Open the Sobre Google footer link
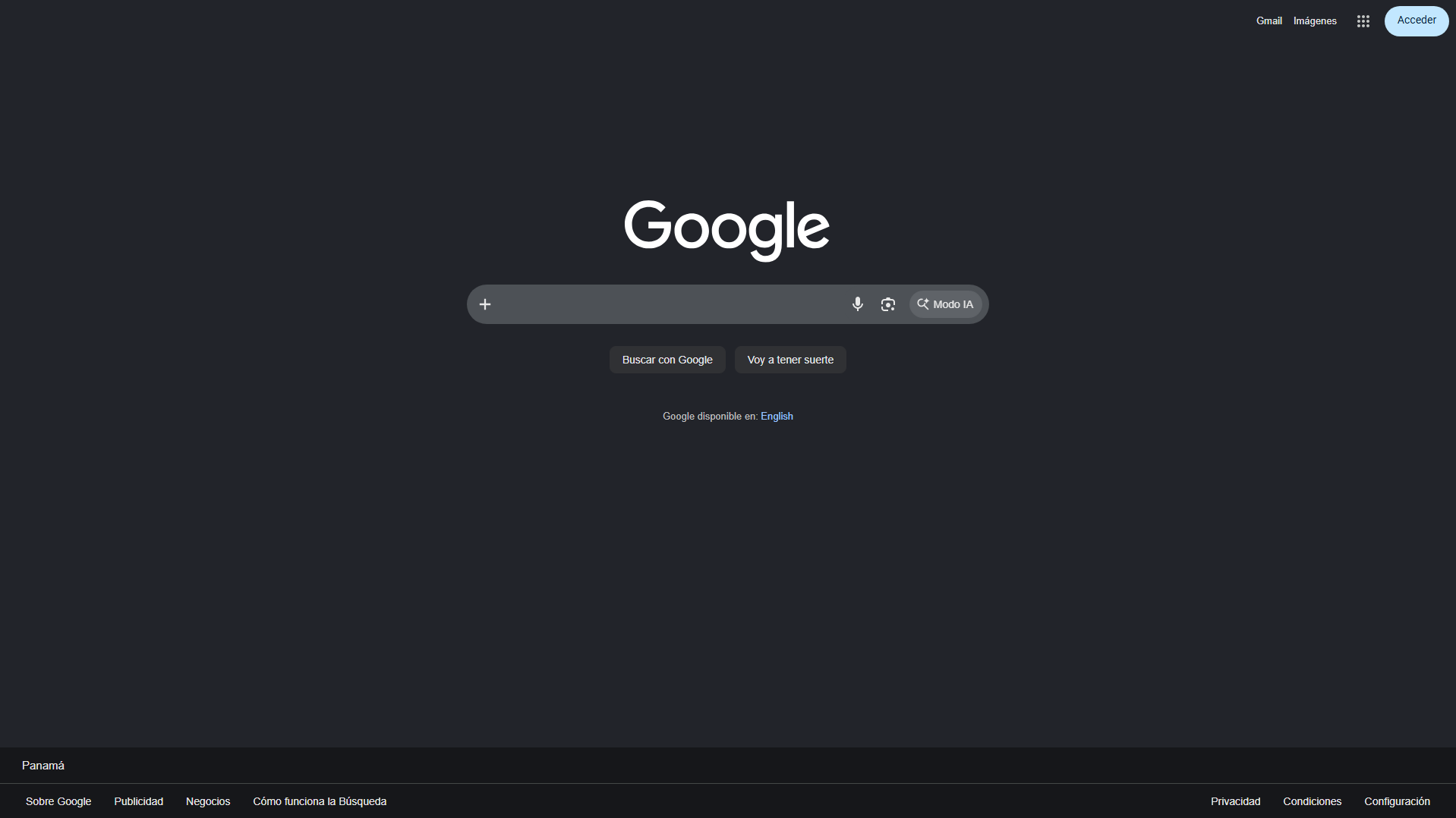This screenshot has width=1456, height=818. click(x=58, y=801)
